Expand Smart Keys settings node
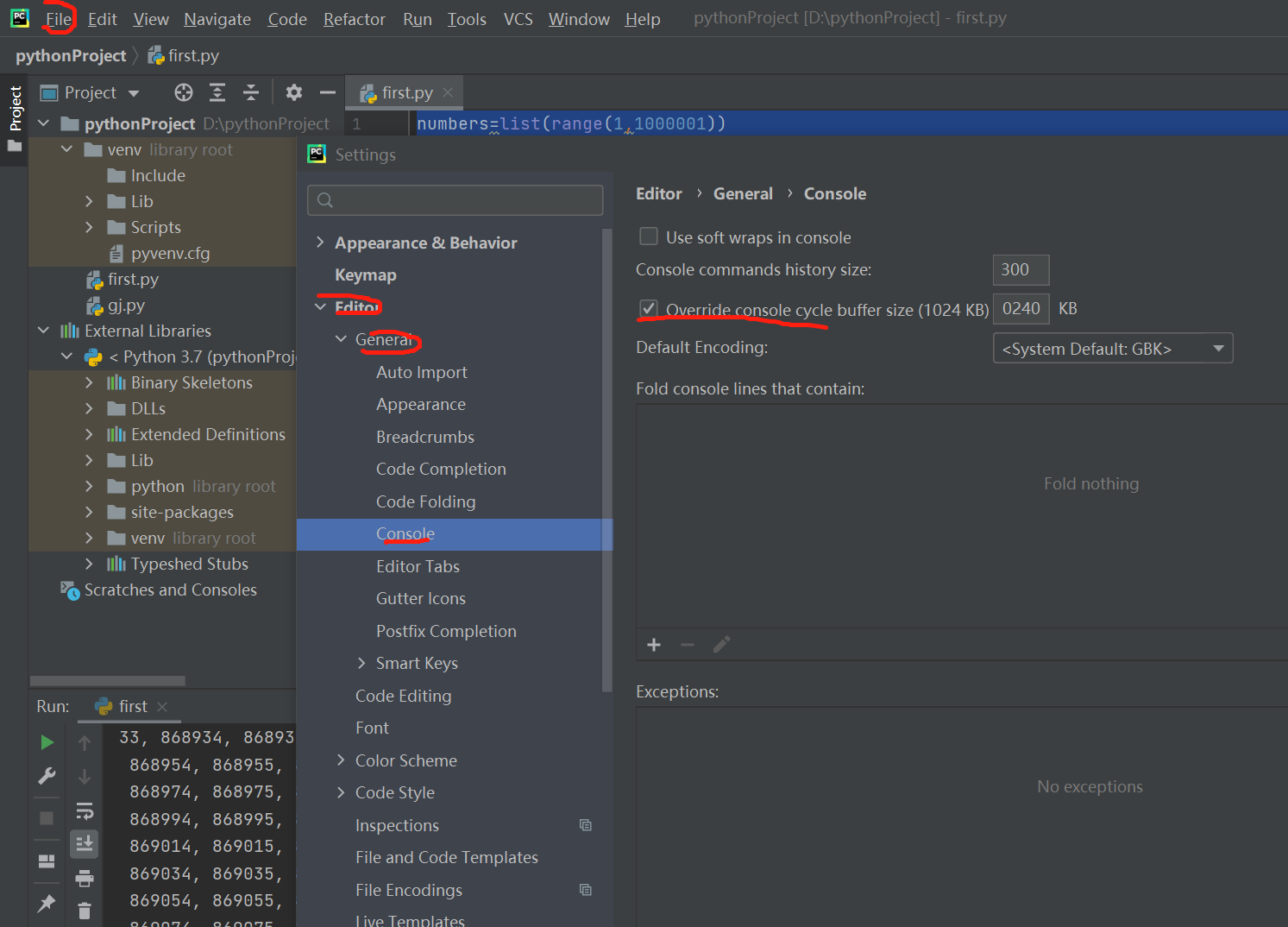 361,663
